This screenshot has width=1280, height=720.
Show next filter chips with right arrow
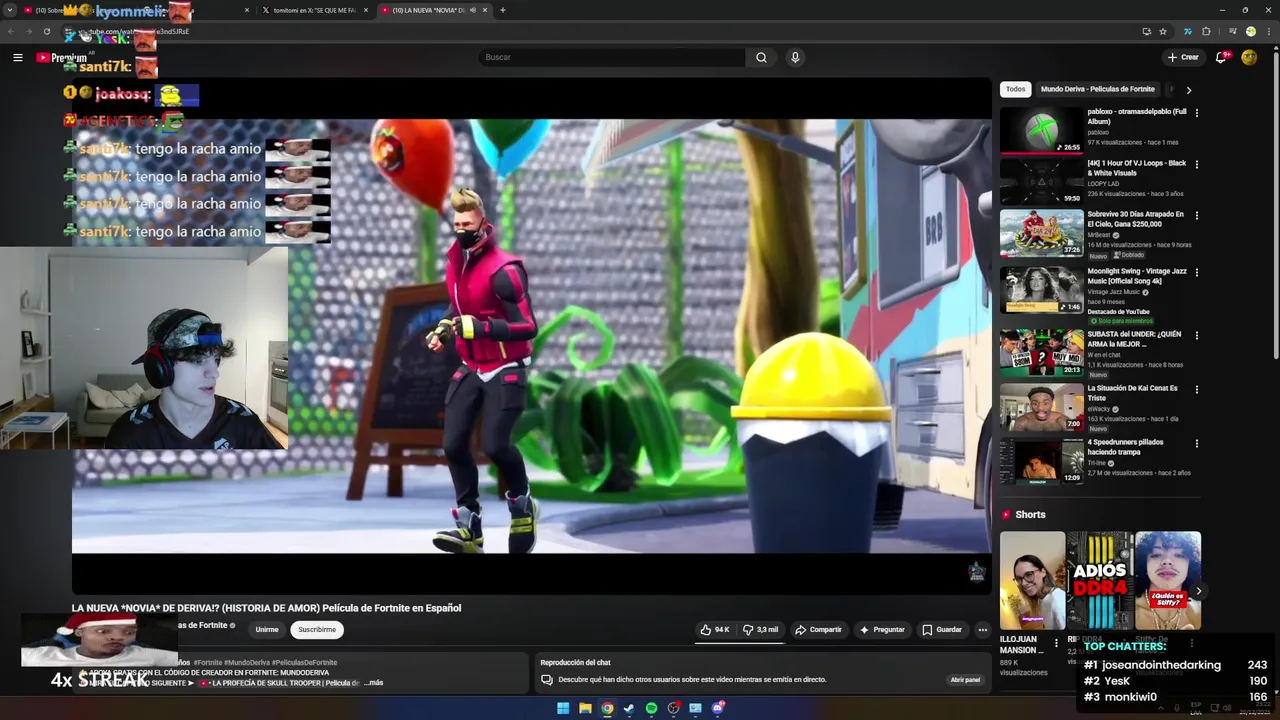pos(1188,90)
